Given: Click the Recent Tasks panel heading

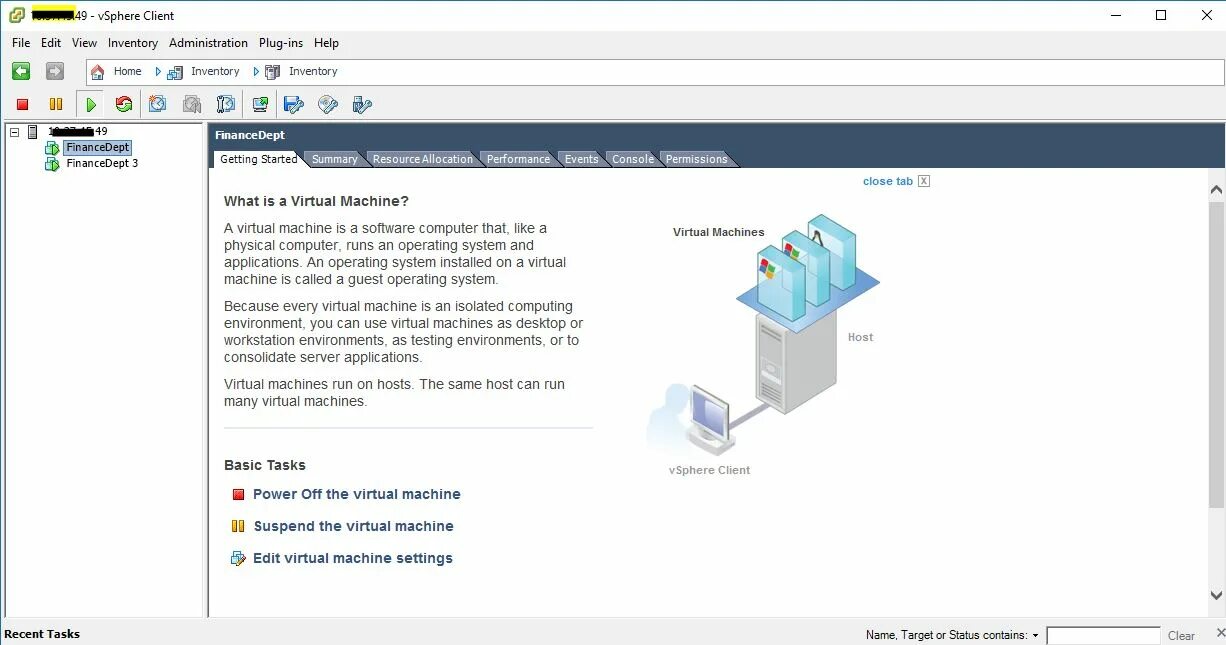Looking at the screenshot, I should [42, 634].
